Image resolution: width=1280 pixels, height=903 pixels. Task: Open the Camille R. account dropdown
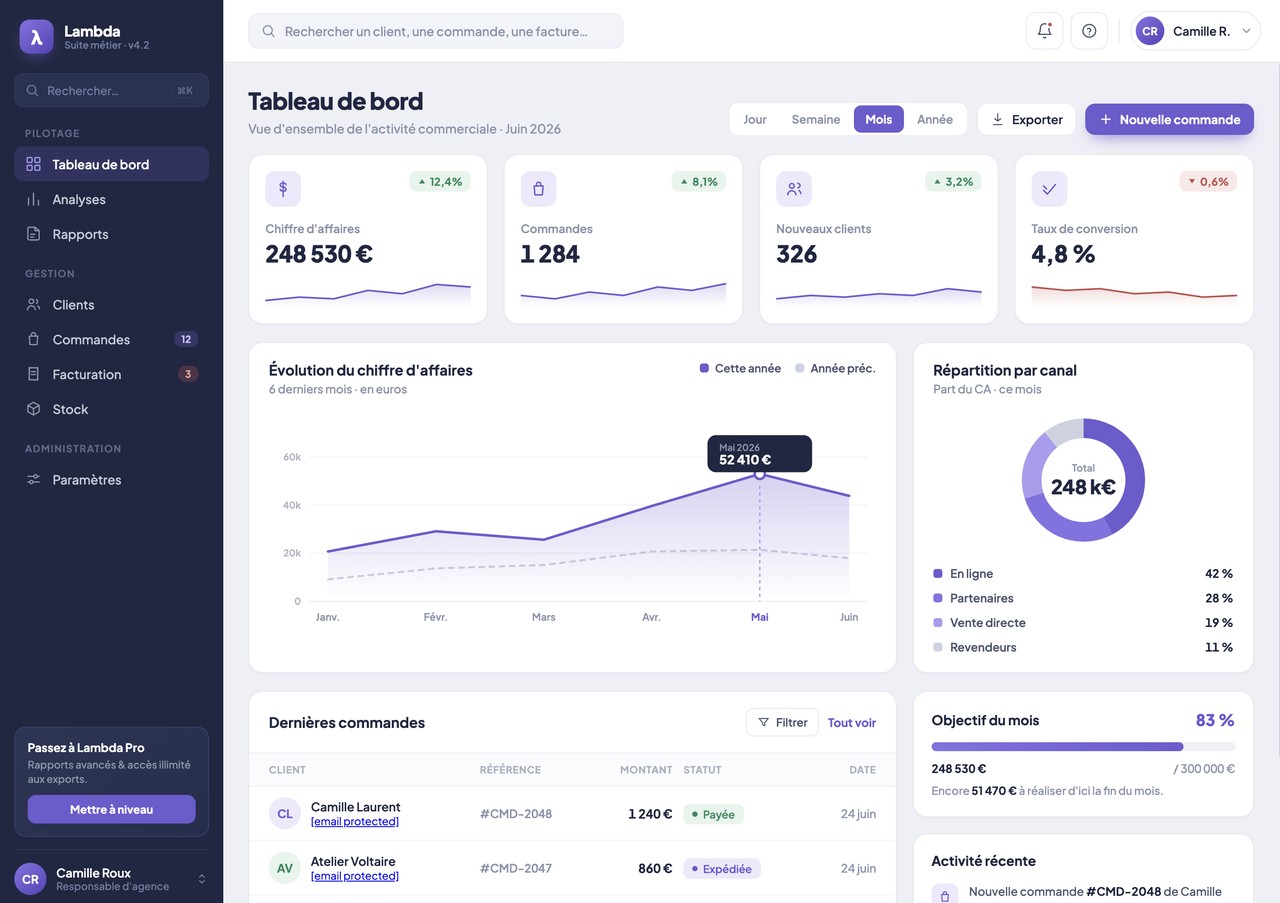1196,31
